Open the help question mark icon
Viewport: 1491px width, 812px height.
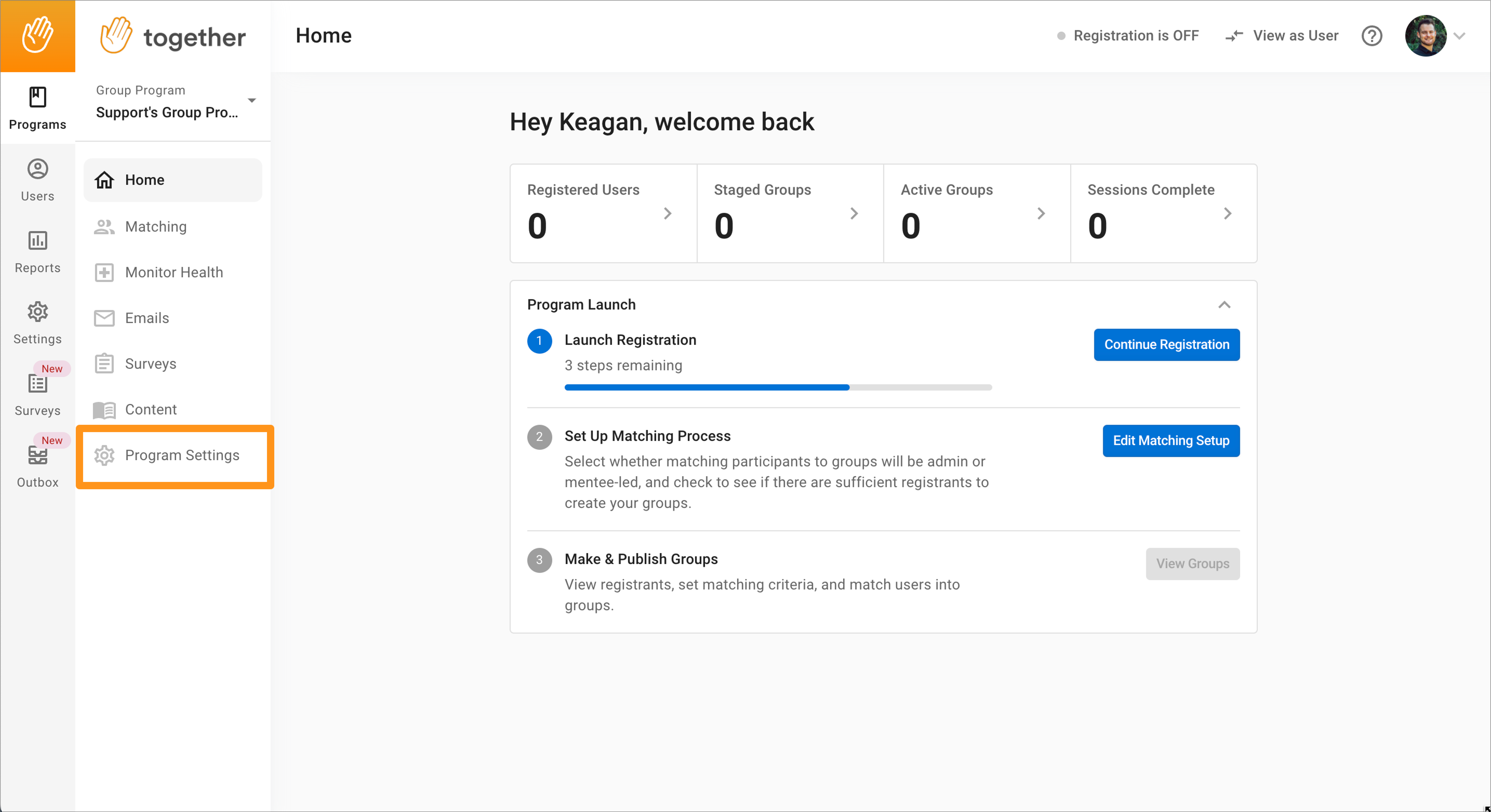(1372, 36)
